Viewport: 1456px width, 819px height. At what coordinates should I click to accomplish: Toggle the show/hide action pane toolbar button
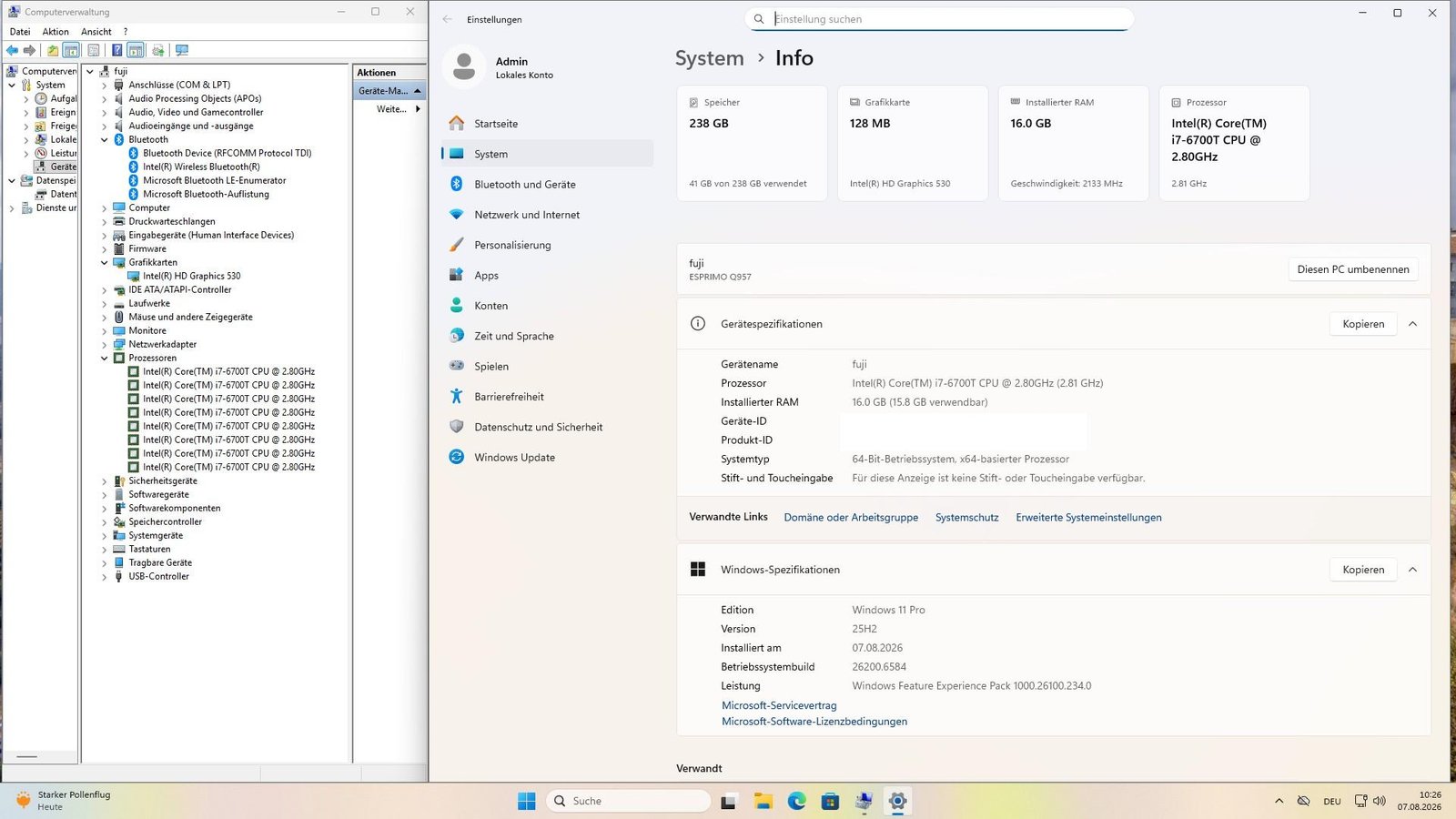(x=136, y=50)
